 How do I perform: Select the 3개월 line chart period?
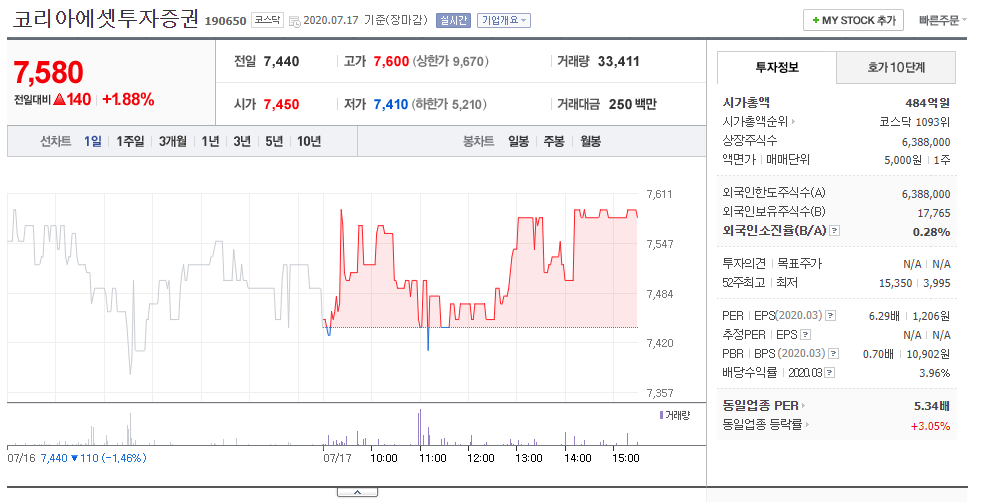tap(173, 141)
